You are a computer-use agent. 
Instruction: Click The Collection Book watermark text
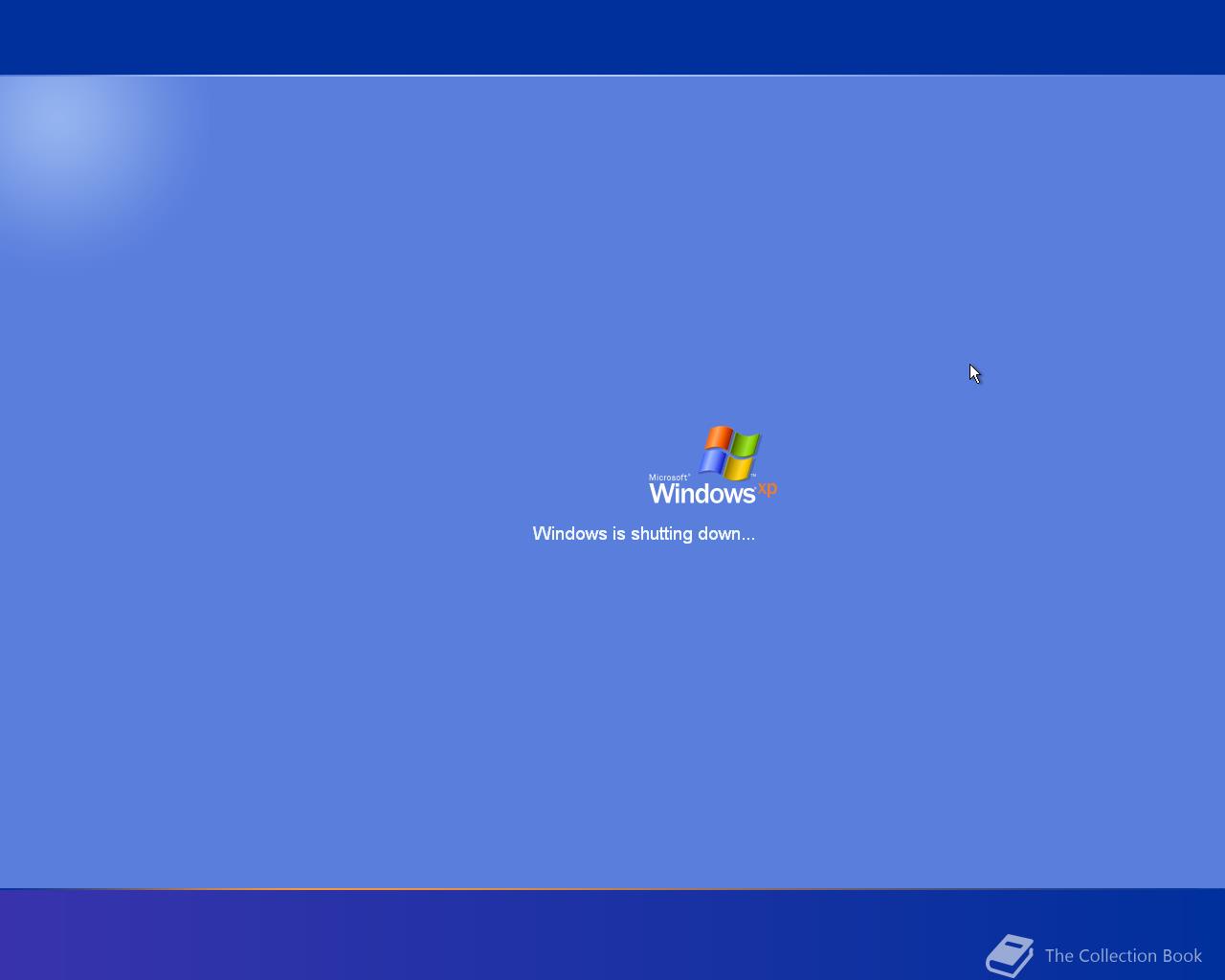pos(1123,956)
